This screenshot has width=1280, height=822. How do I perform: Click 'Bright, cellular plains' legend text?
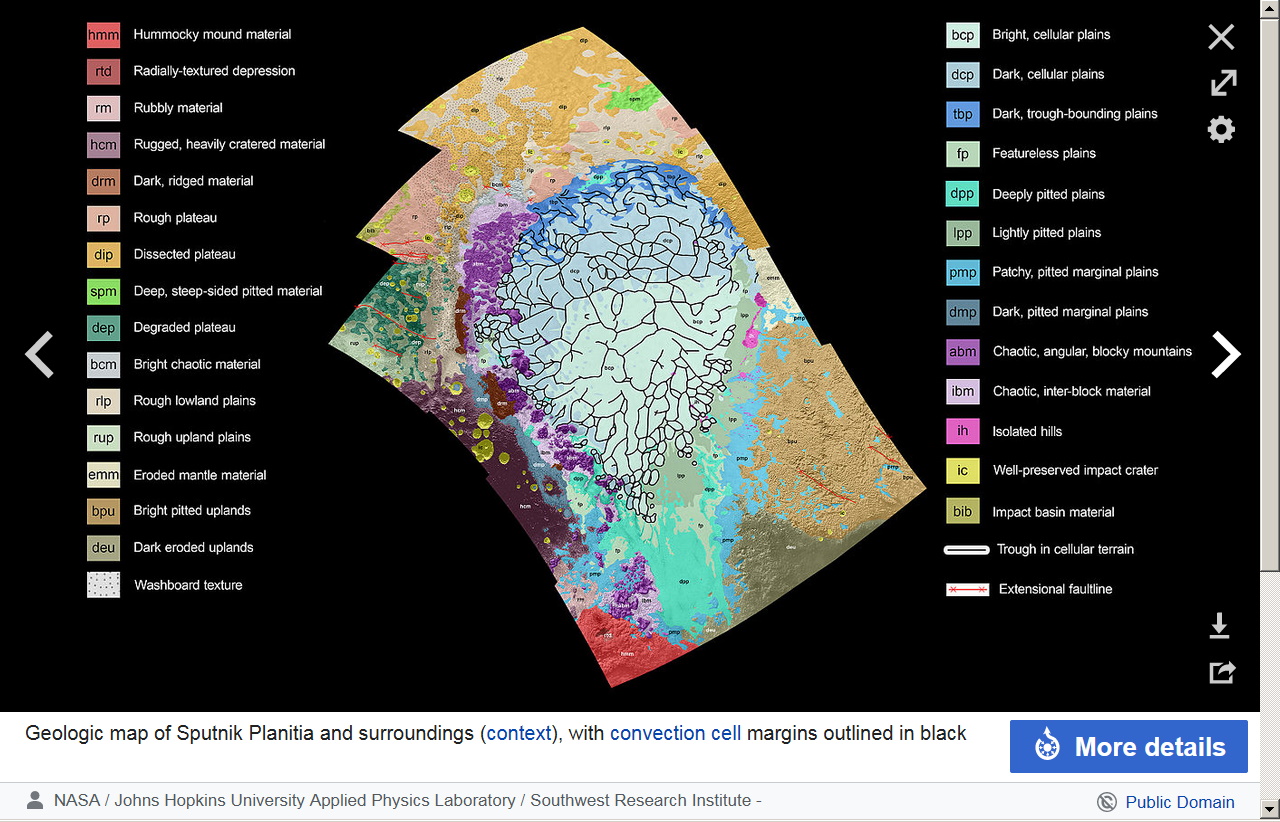(1051, 34)
